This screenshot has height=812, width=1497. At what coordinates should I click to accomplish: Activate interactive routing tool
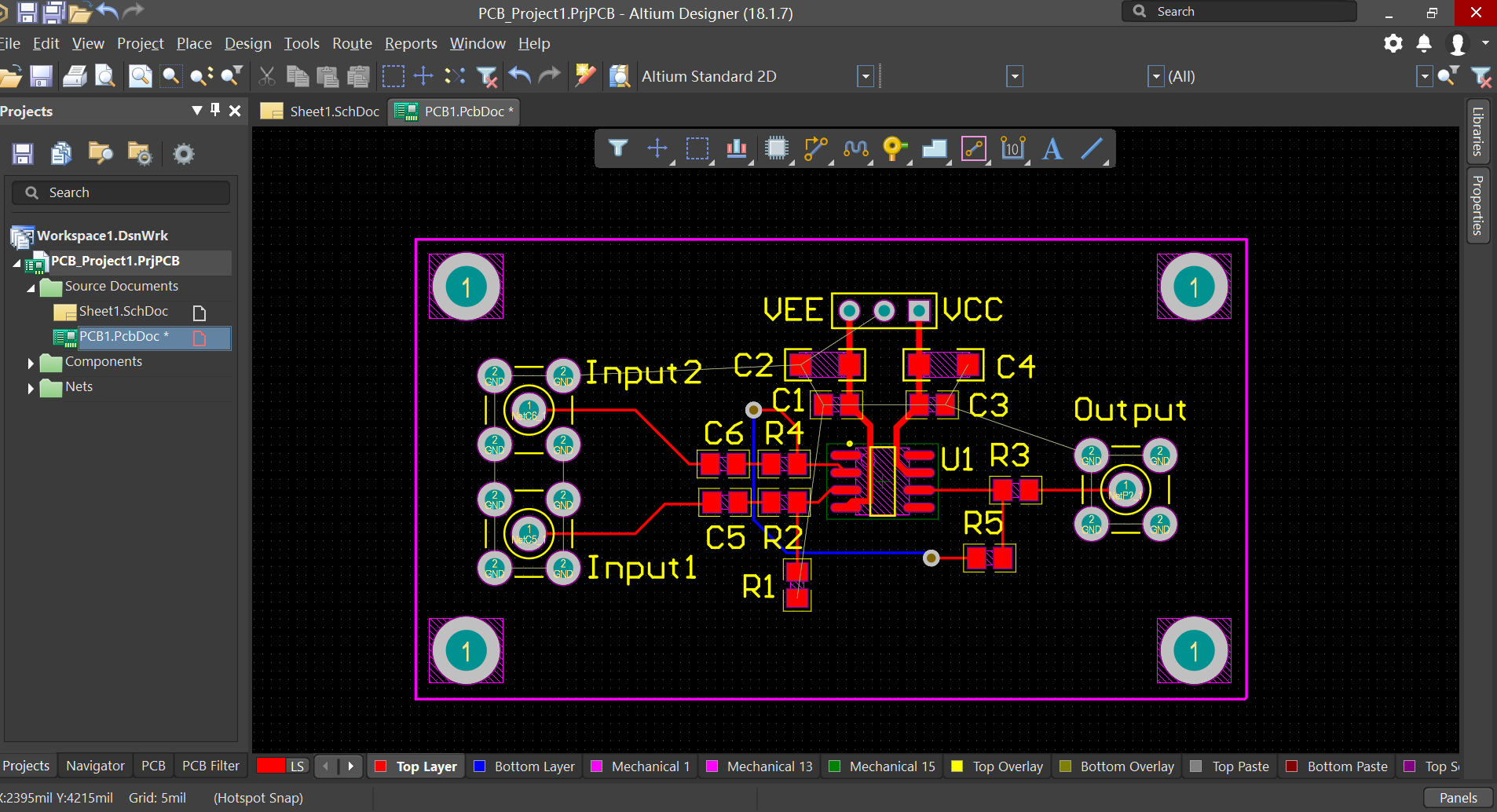point(816,148)
